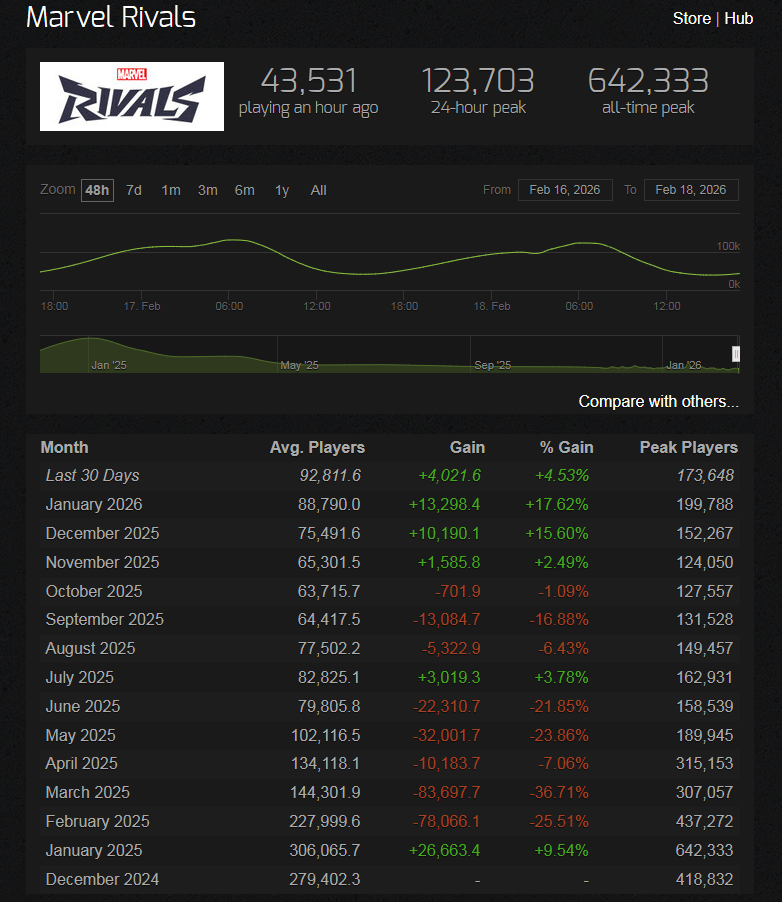Screen dimensions: 782x902
Task: Open the Hub link
Action: pos(739,18)
